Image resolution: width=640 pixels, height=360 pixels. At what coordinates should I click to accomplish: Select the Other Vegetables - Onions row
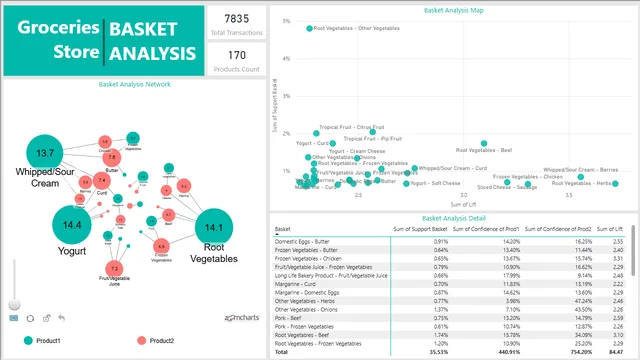[x=449, y=310]
